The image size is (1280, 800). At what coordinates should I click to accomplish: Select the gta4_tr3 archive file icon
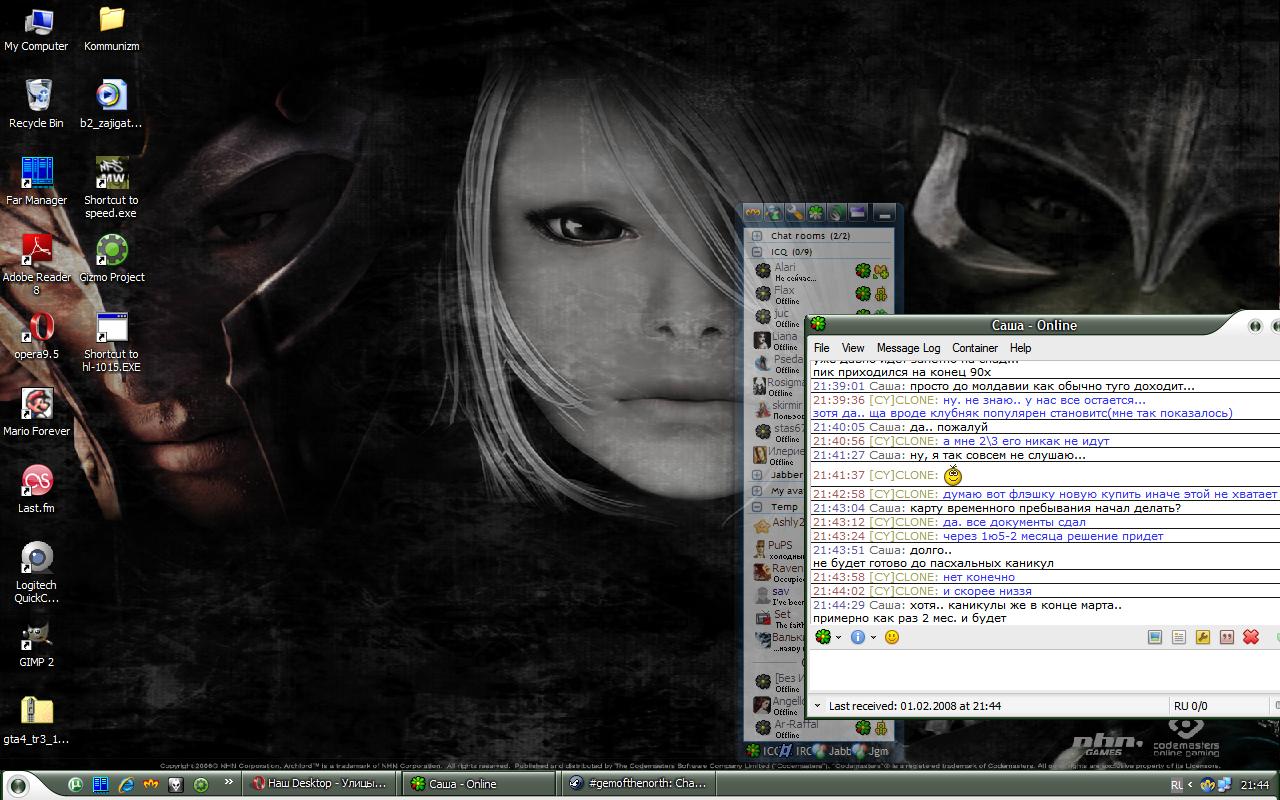coord(36,722)
